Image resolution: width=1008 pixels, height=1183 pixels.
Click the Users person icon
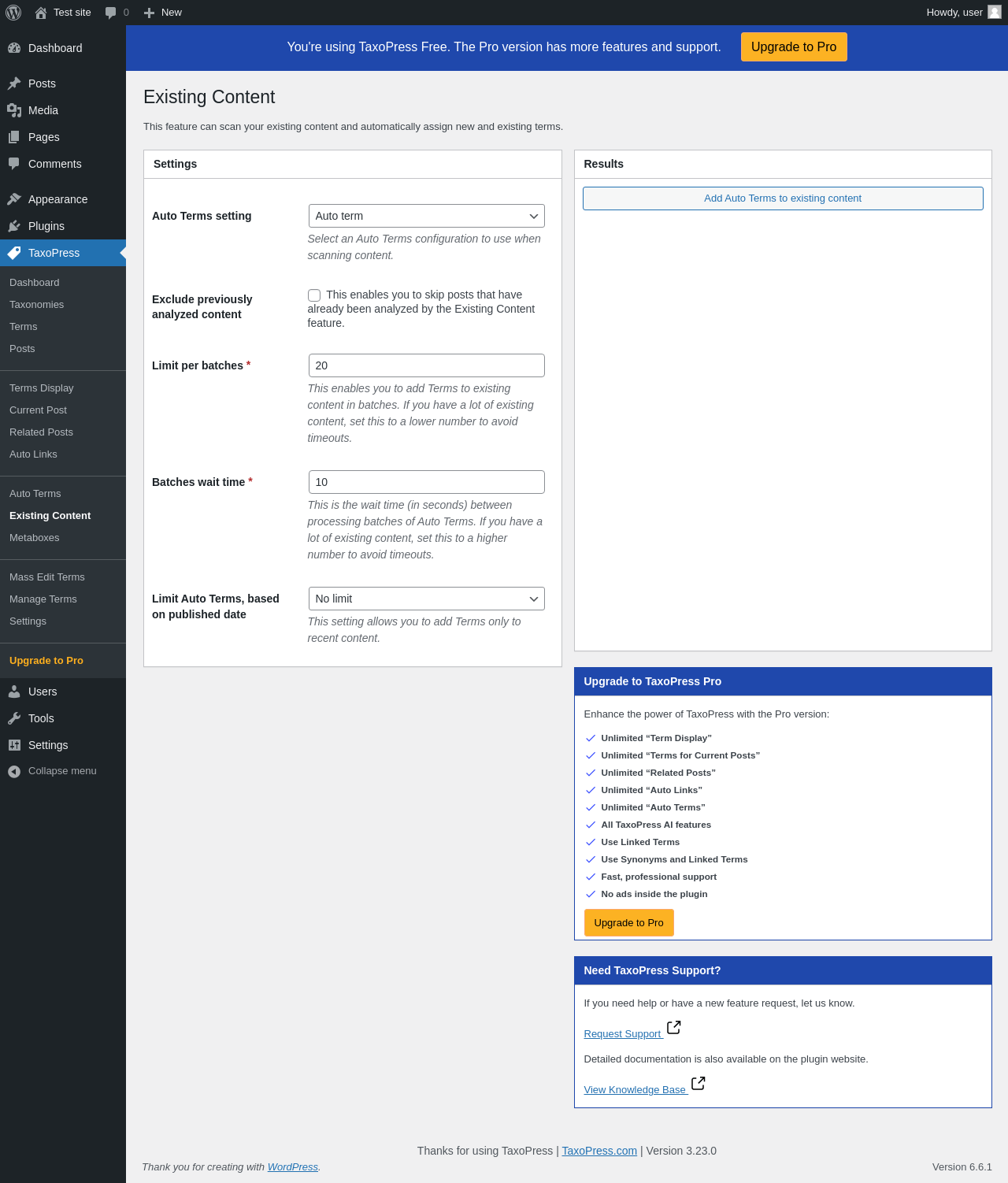point(14,692)
